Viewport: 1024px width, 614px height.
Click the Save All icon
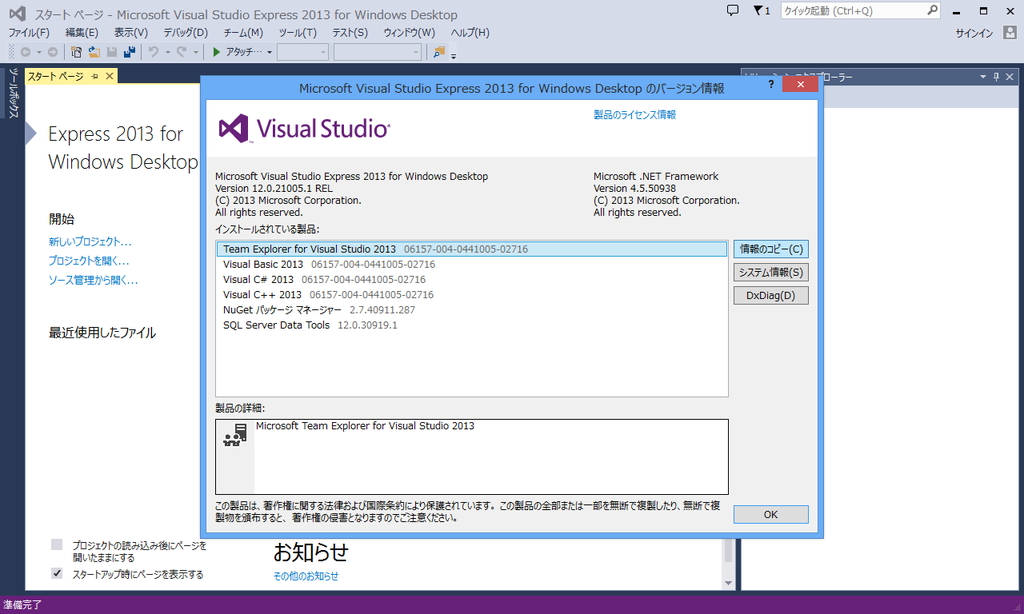click(x=131, y=52)
